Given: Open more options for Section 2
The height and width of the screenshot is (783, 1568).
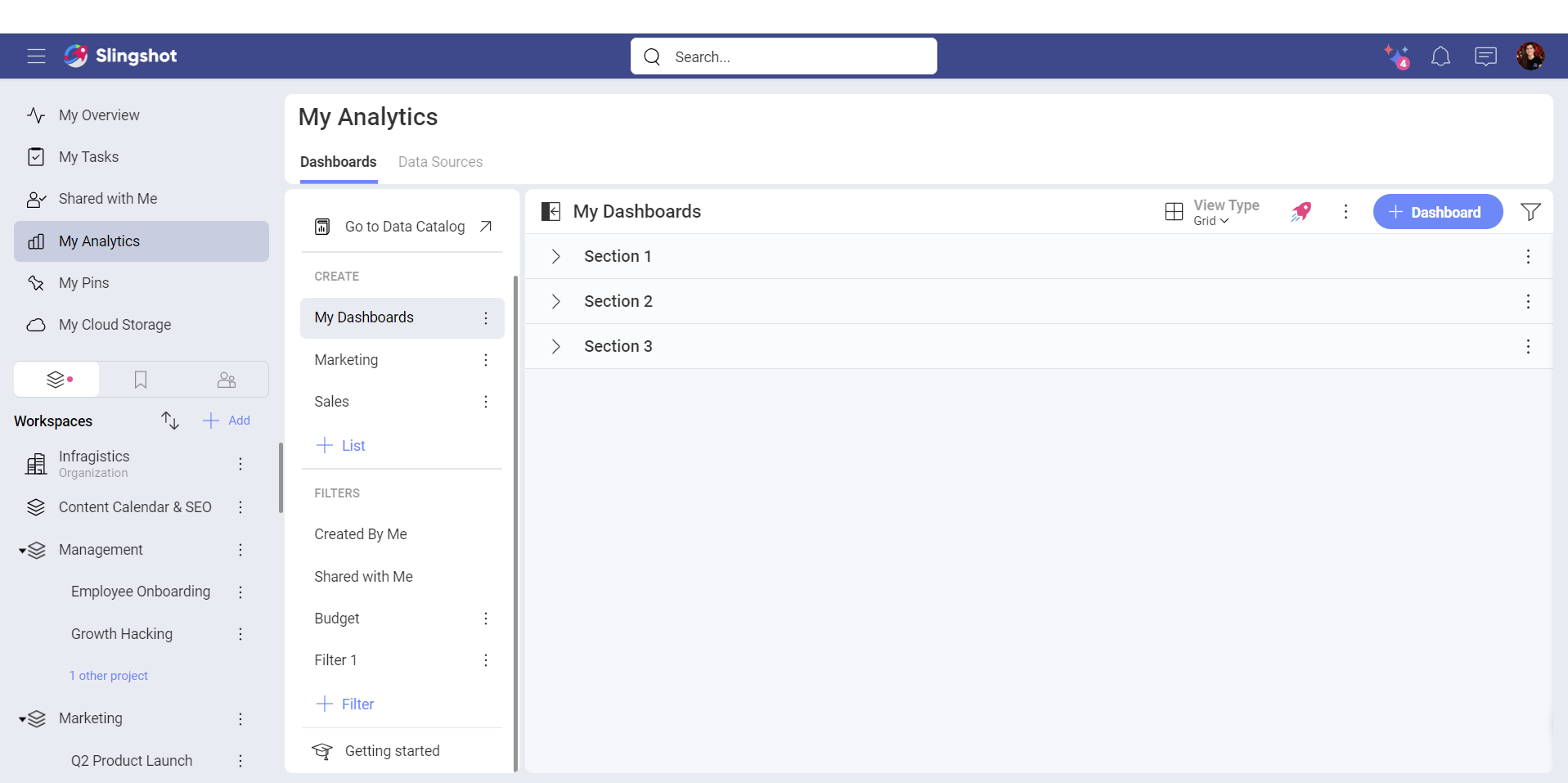Looking at the screenshot, I should (1527, 302).
